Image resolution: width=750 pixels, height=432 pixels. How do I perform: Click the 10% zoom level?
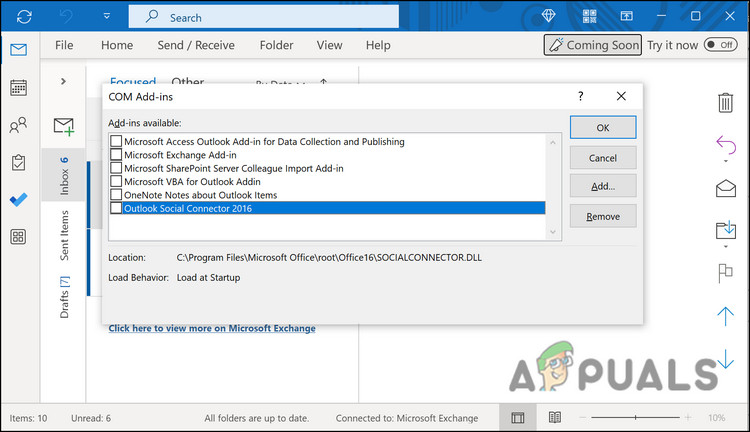(x=717, y=418)
